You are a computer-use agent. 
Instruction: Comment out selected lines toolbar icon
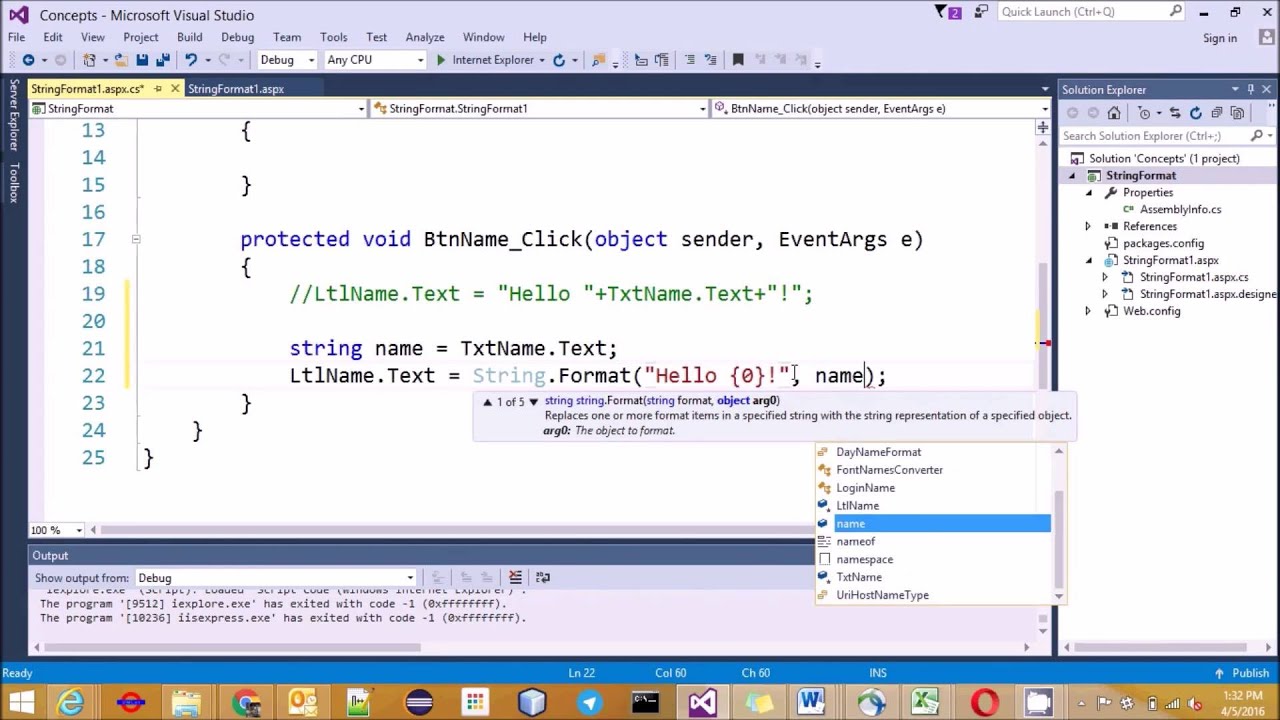[689, 60]
